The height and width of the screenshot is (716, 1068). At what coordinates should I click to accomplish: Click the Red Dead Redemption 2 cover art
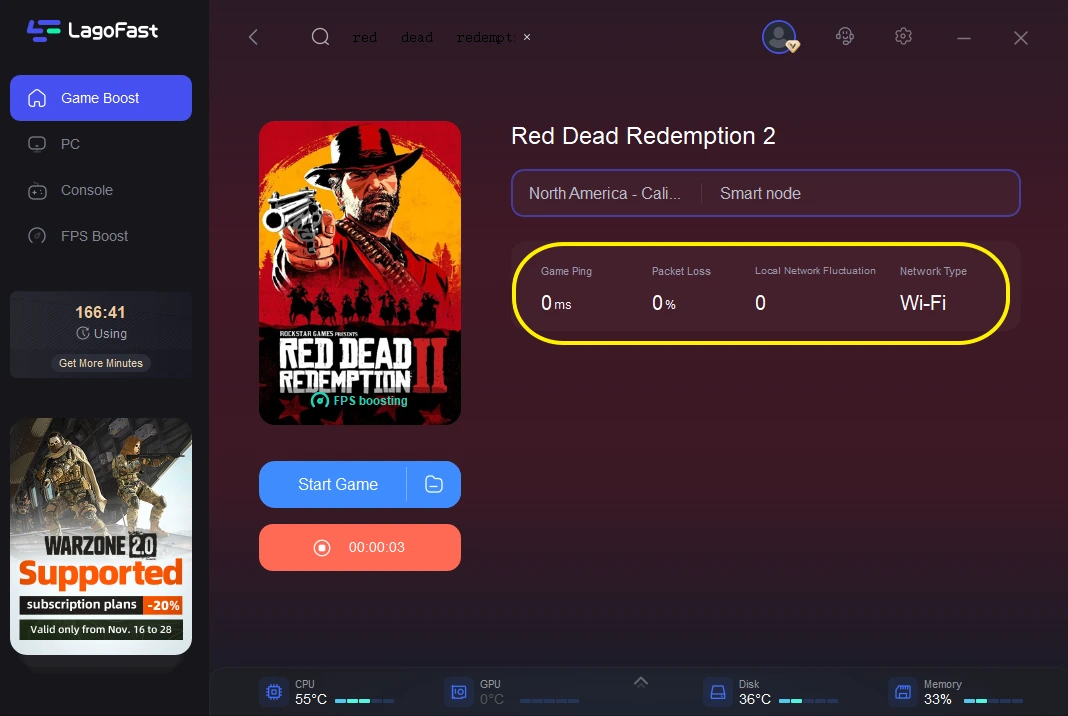click(x=360, y=273)
